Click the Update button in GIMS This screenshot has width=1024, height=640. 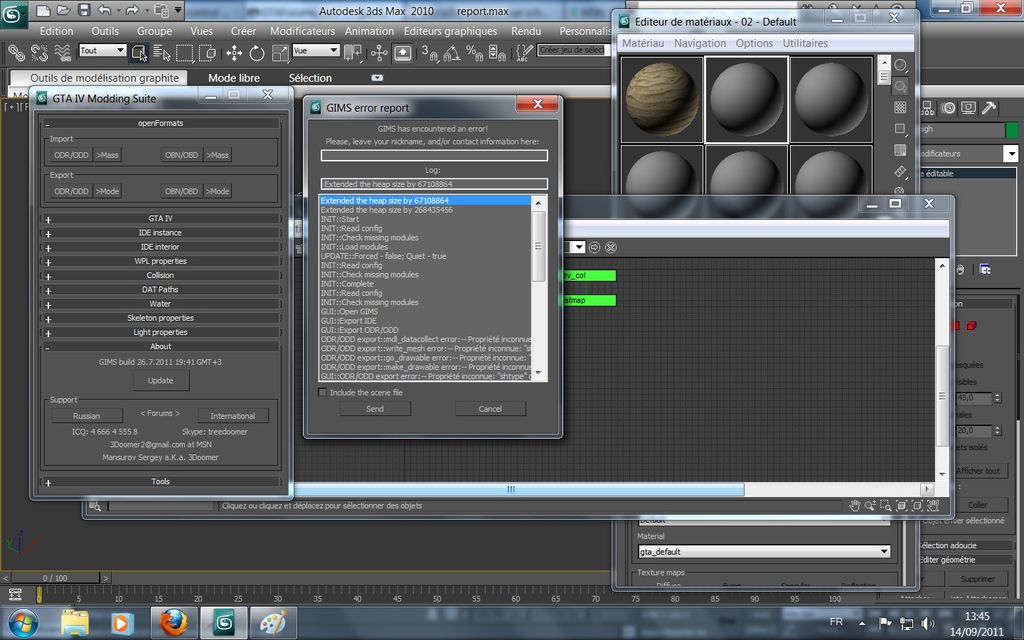160,380
